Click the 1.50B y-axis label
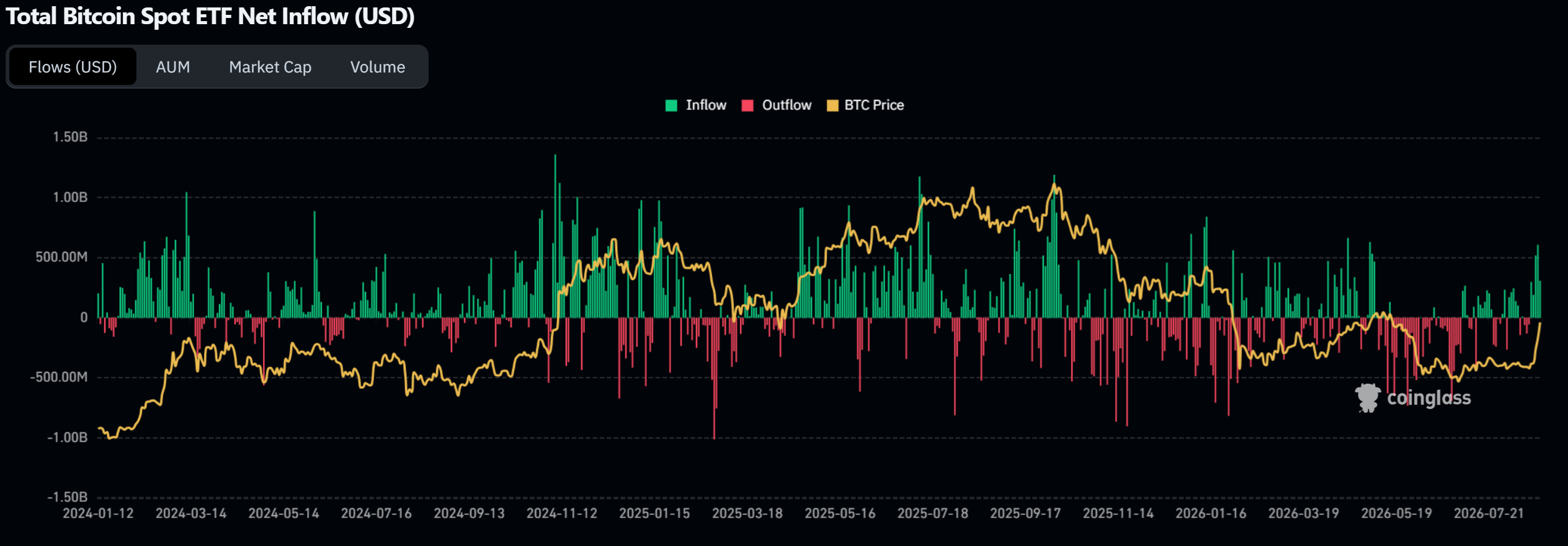 pyautogui.click(x=70, y=137)
